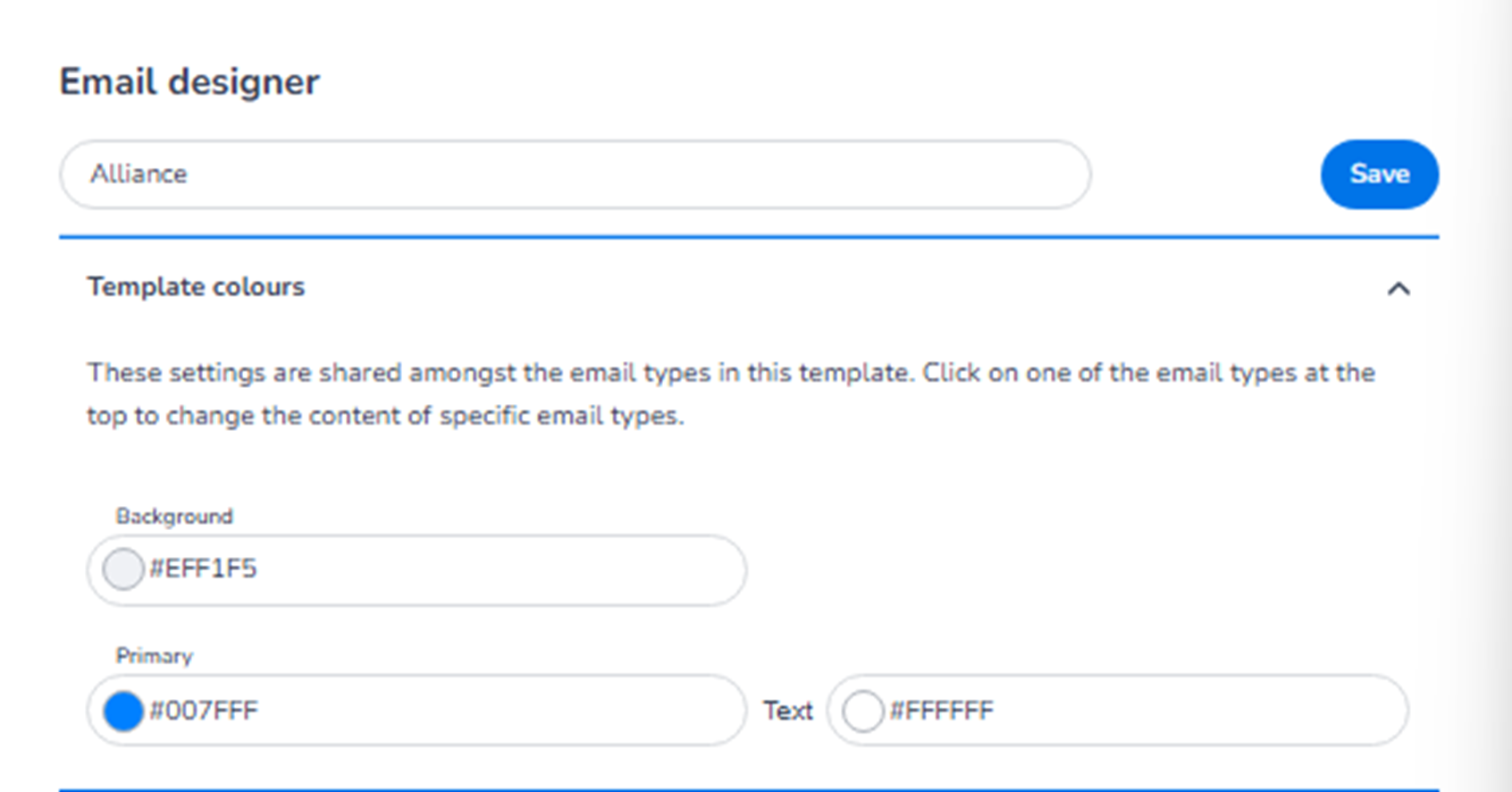Click the Primary field label
Image resolution: width=1512 pixels, height=792 pixels.
(x=155, y=656)
